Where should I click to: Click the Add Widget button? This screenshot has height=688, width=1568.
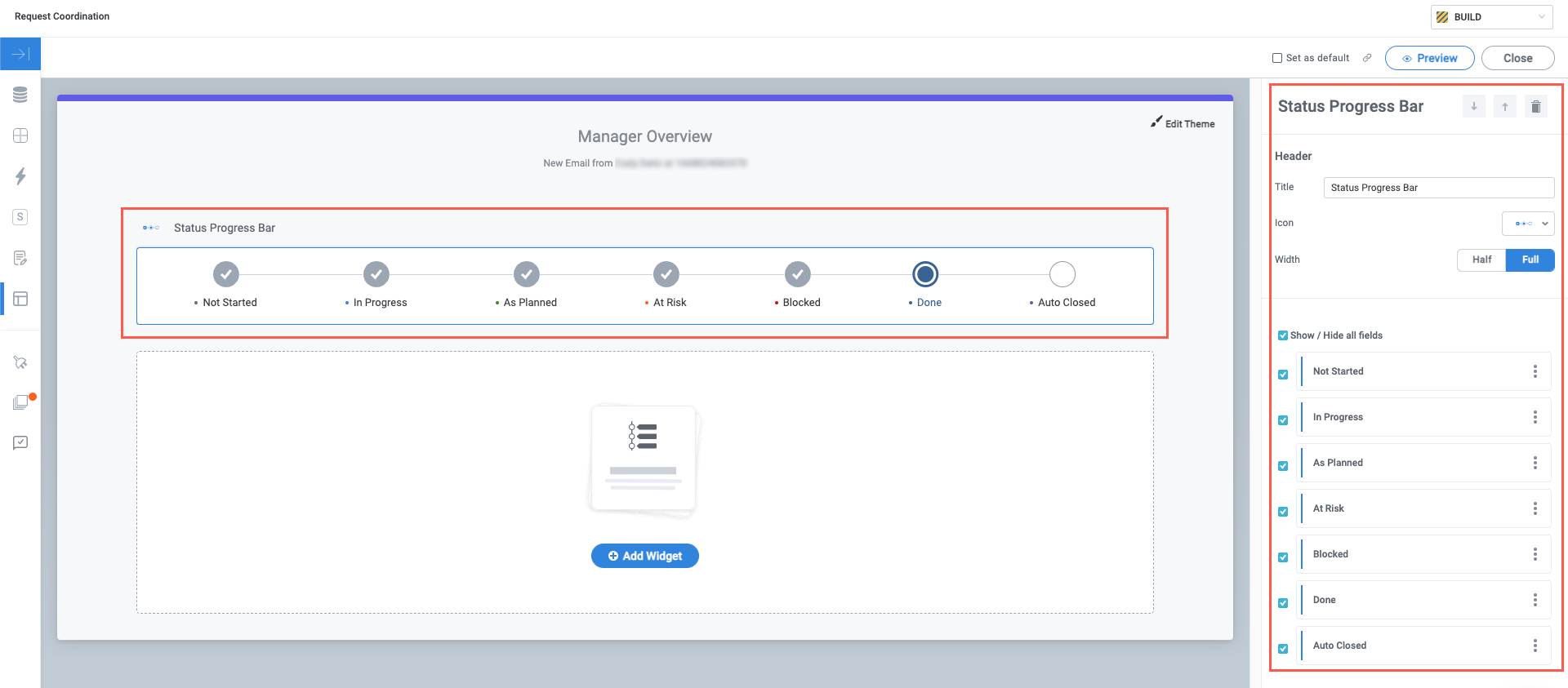pos(644,556)
